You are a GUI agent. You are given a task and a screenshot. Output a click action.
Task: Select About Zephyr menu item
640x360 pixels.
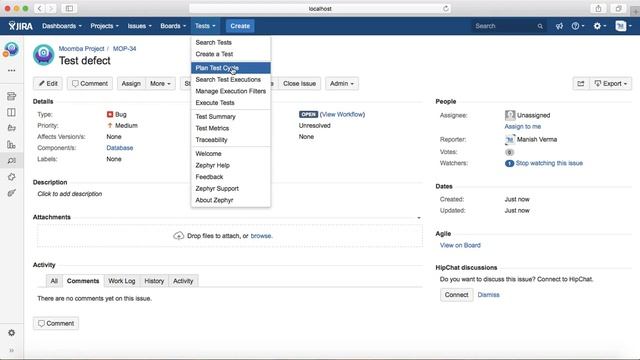click(x=231, y=200)
